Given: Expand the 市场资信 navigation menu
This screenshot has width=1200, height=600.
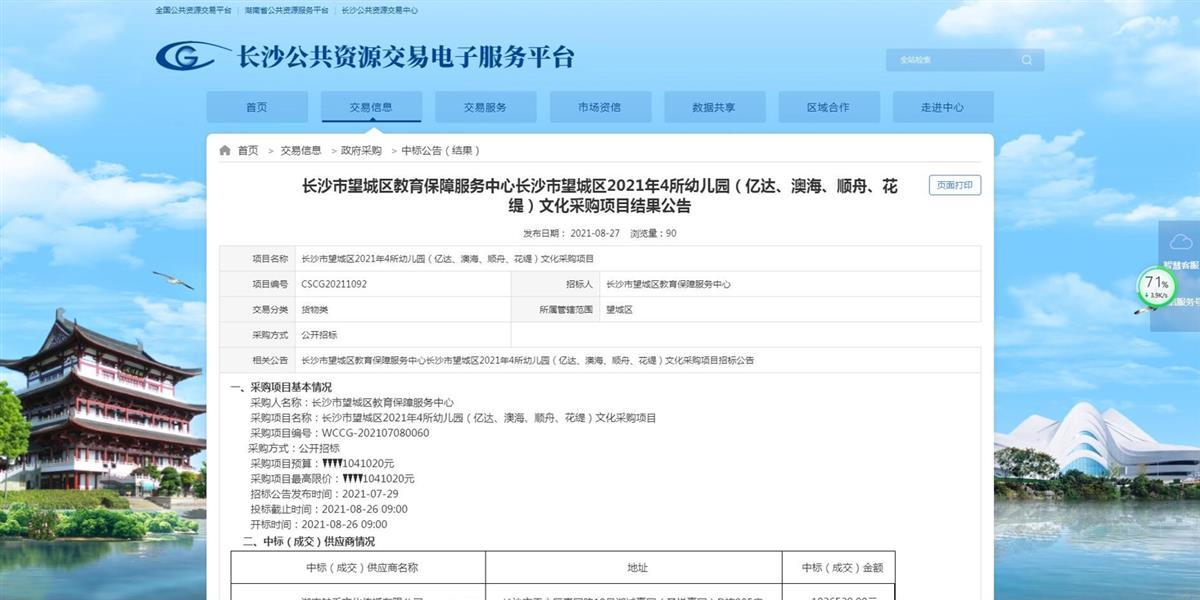Looking at the screenshot, I should coord(600,107).
